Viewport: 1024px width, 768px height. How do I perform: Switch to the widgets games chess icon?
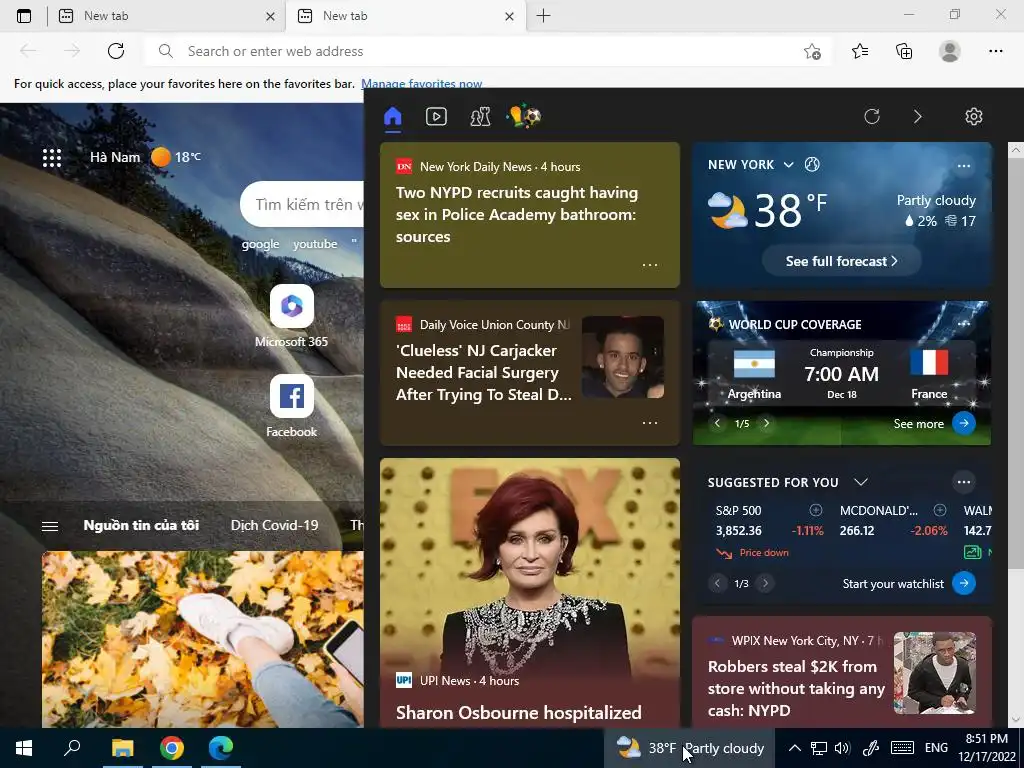480,117
